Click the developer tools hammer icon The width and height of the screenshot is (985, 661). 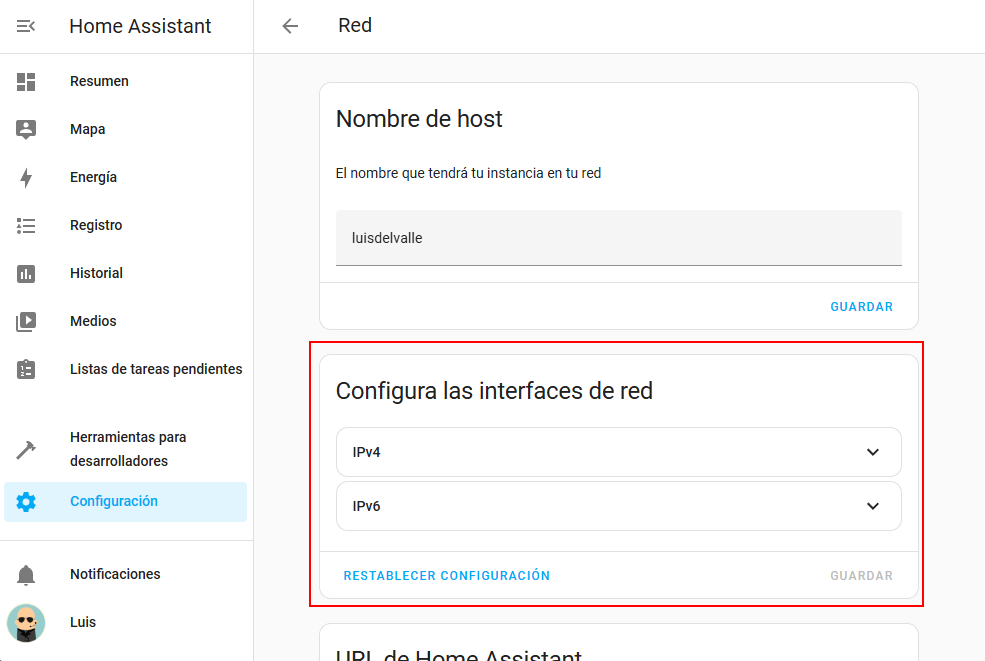coord(26,449)
